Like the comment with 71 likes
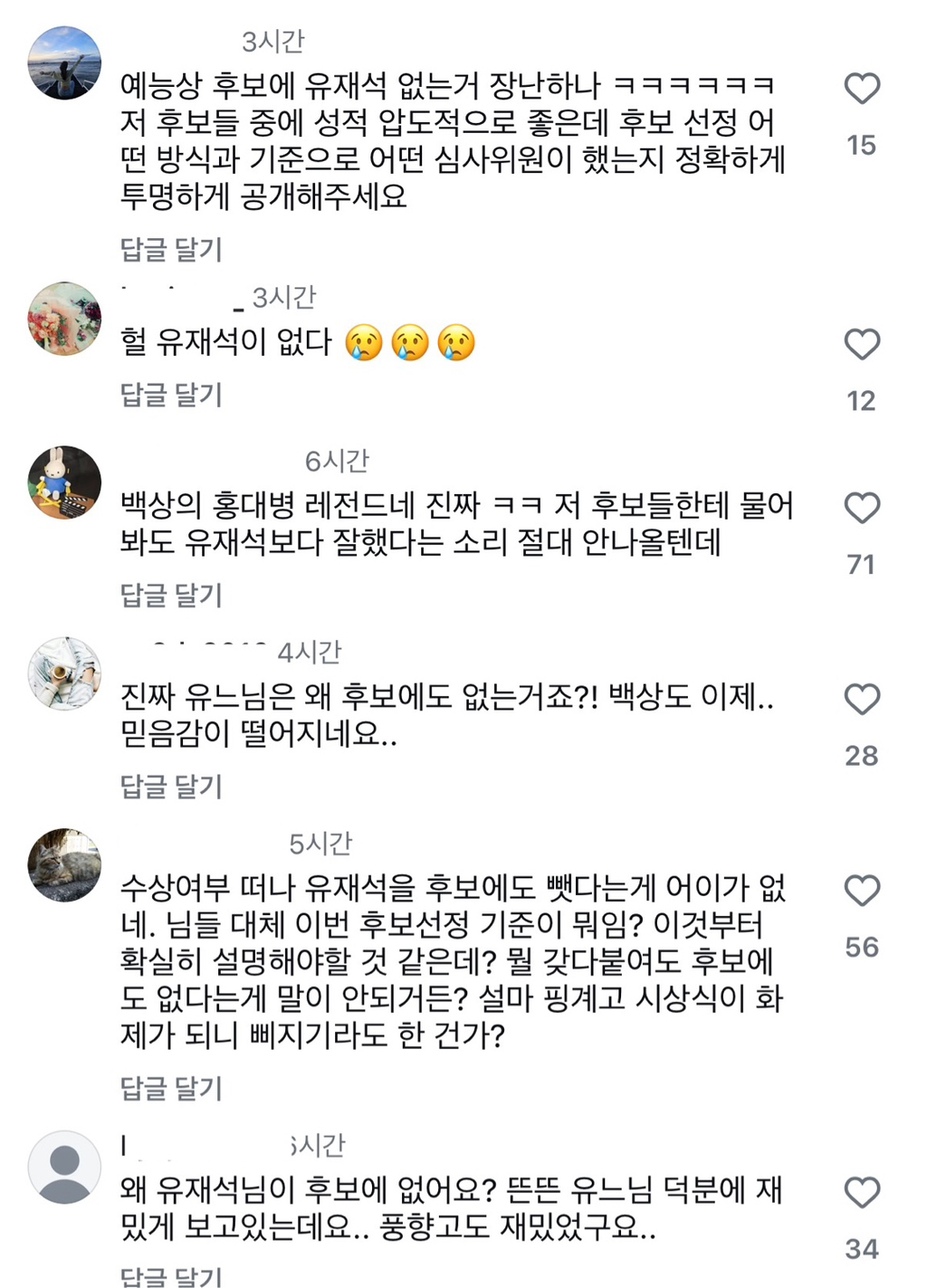This screenshot has width=927, height=1288. [x=862, y=508]
